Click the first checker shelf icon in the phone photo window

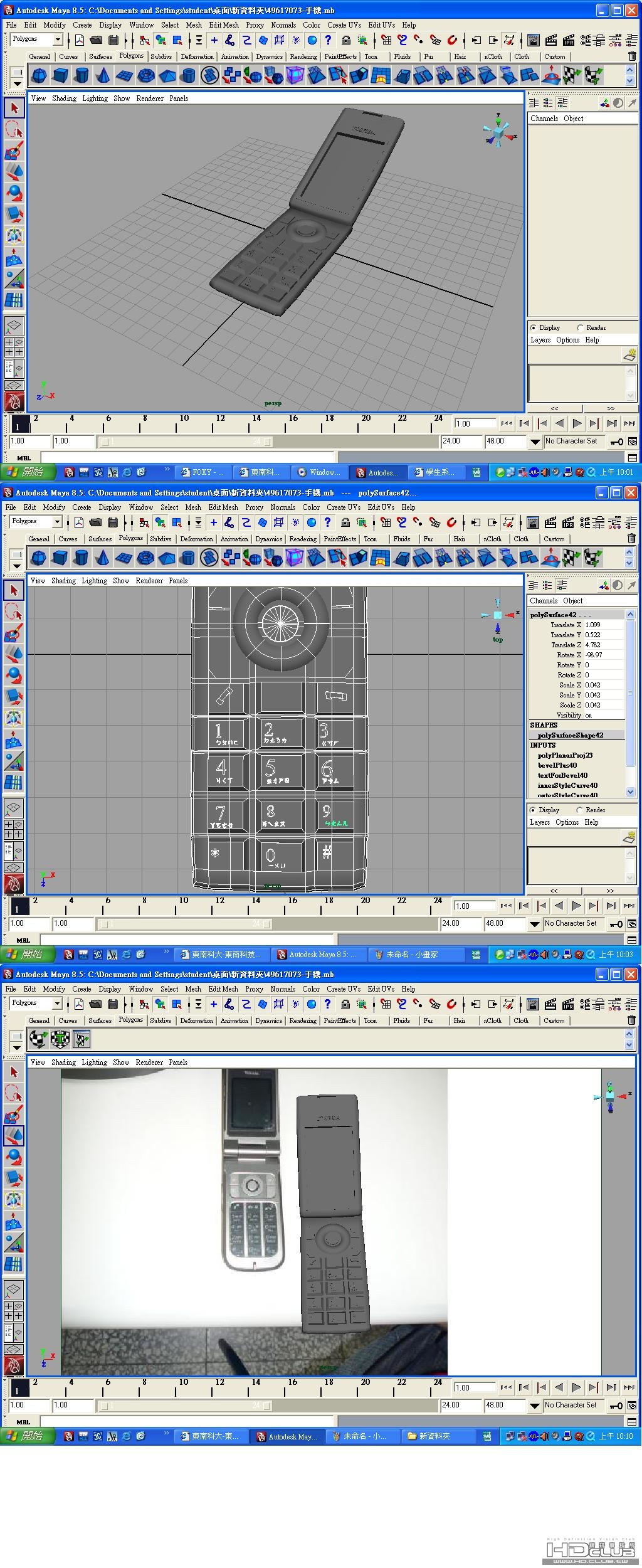(x=39, y=1040)
